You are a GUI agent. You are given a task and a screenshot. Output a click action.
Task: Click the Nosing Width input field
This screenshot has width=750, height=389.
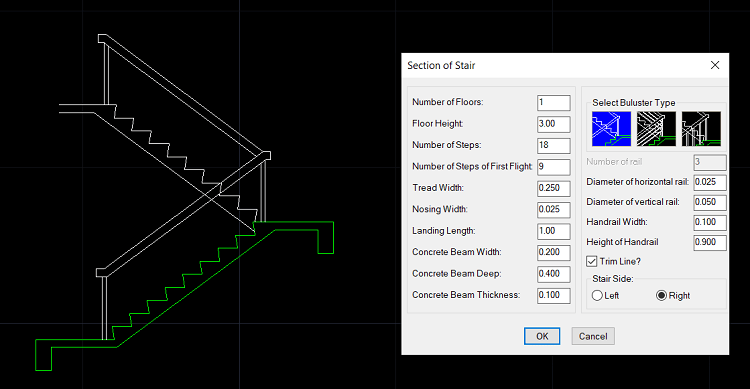pyautogui.click(x=553, y=210)
